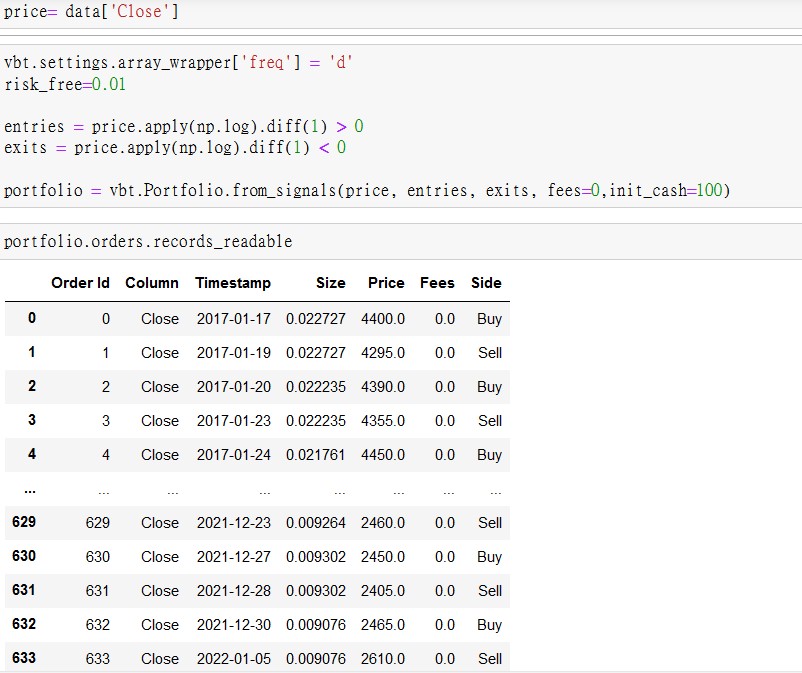Click timestamp cell 2017-01-23
802x673 pixels.
(234, 421)
